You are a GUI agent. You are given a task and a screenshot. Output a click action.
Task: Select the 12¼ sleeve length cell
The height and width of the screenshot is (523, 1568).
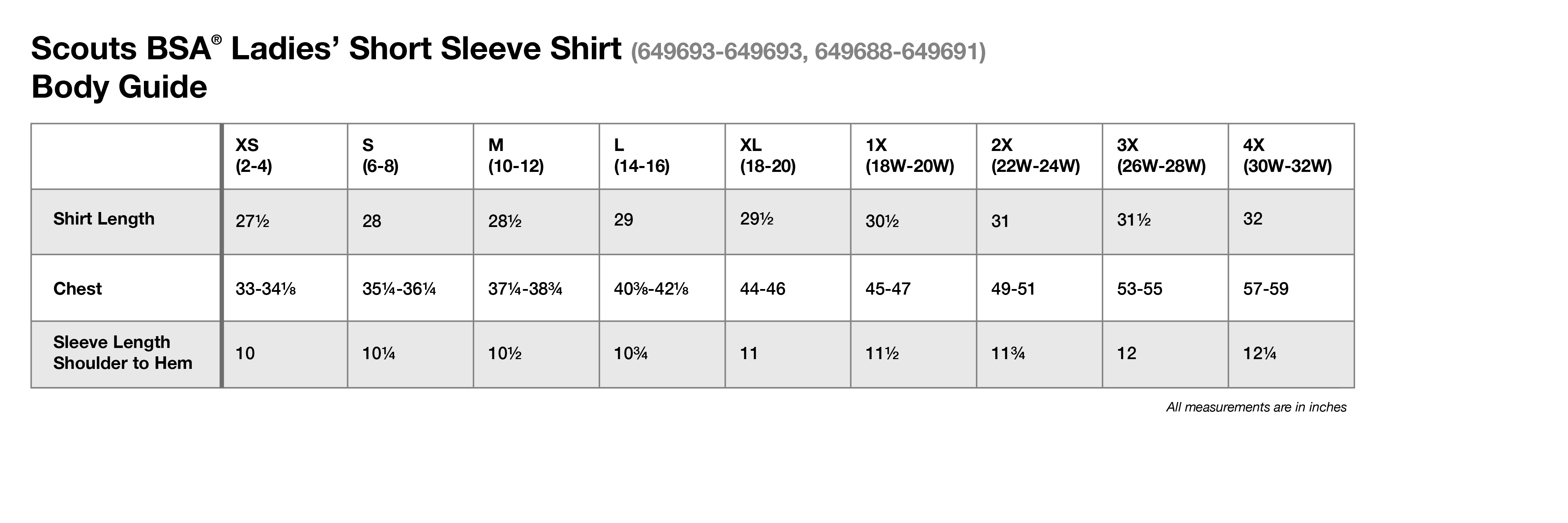[1259, 353]
